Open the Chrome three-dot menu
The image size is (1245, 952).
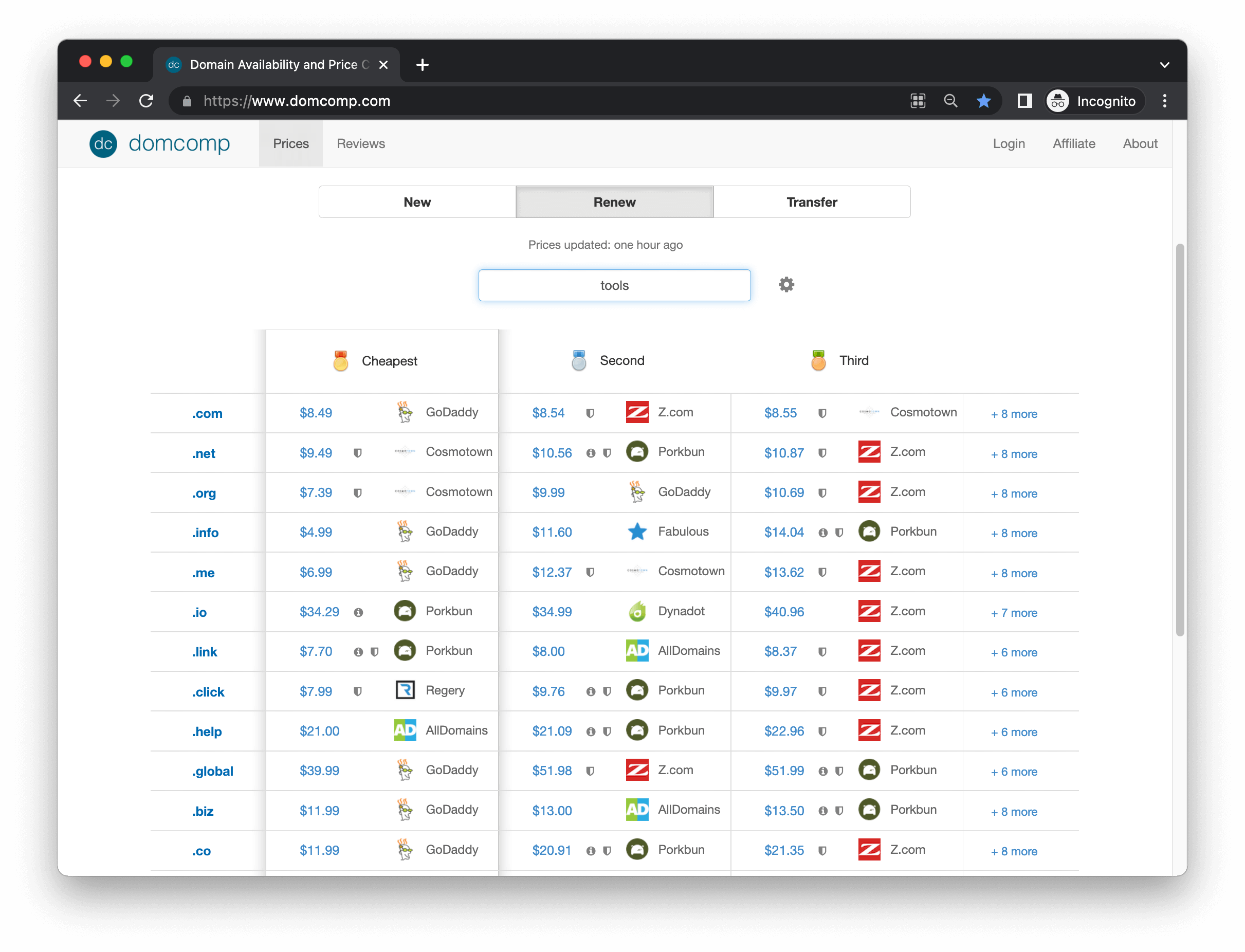pyautogui.click(x=1164, y=101)
